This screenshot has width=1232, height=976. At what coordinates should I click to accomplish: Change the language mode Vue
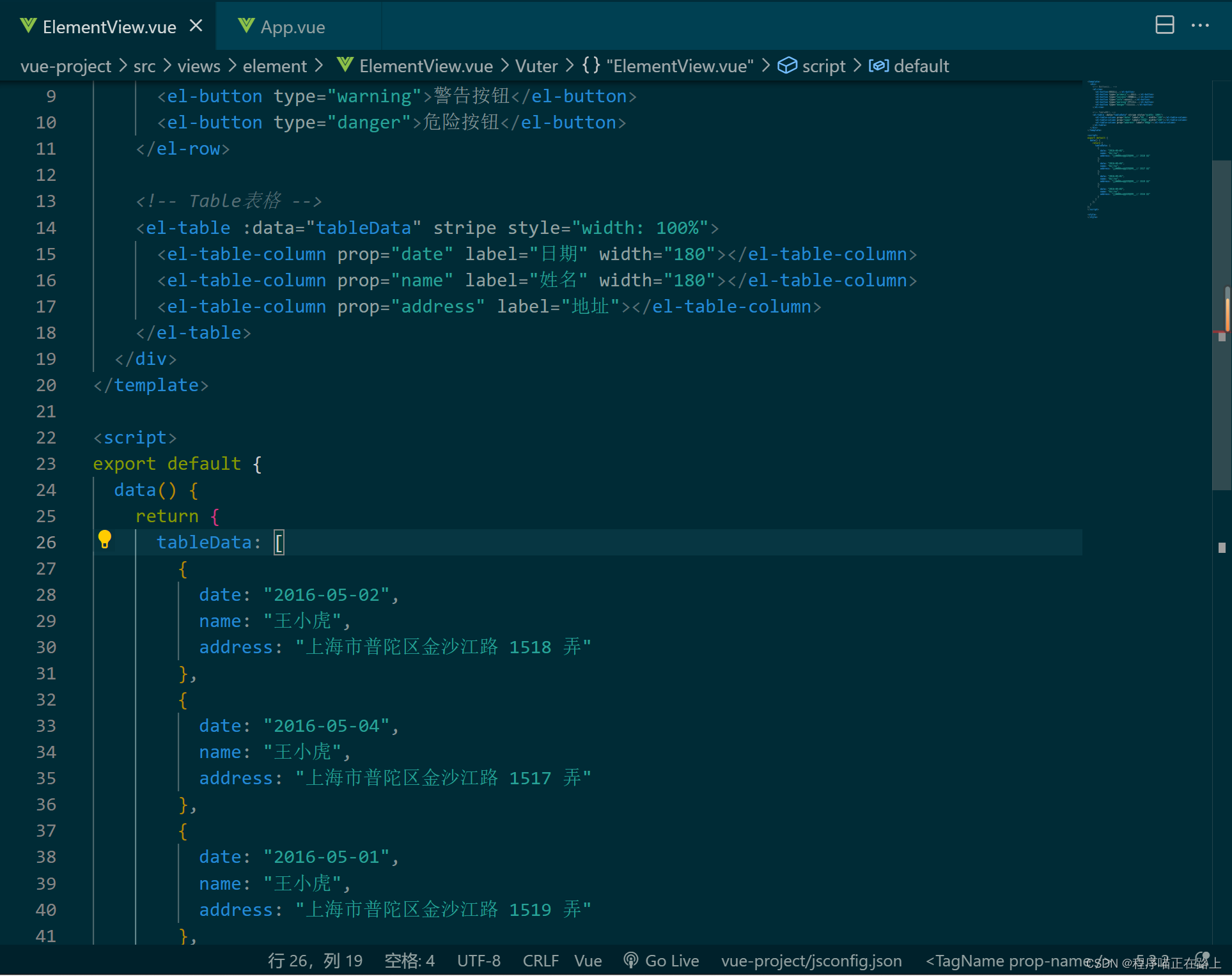pyautogui.click(x=588, y=961)
